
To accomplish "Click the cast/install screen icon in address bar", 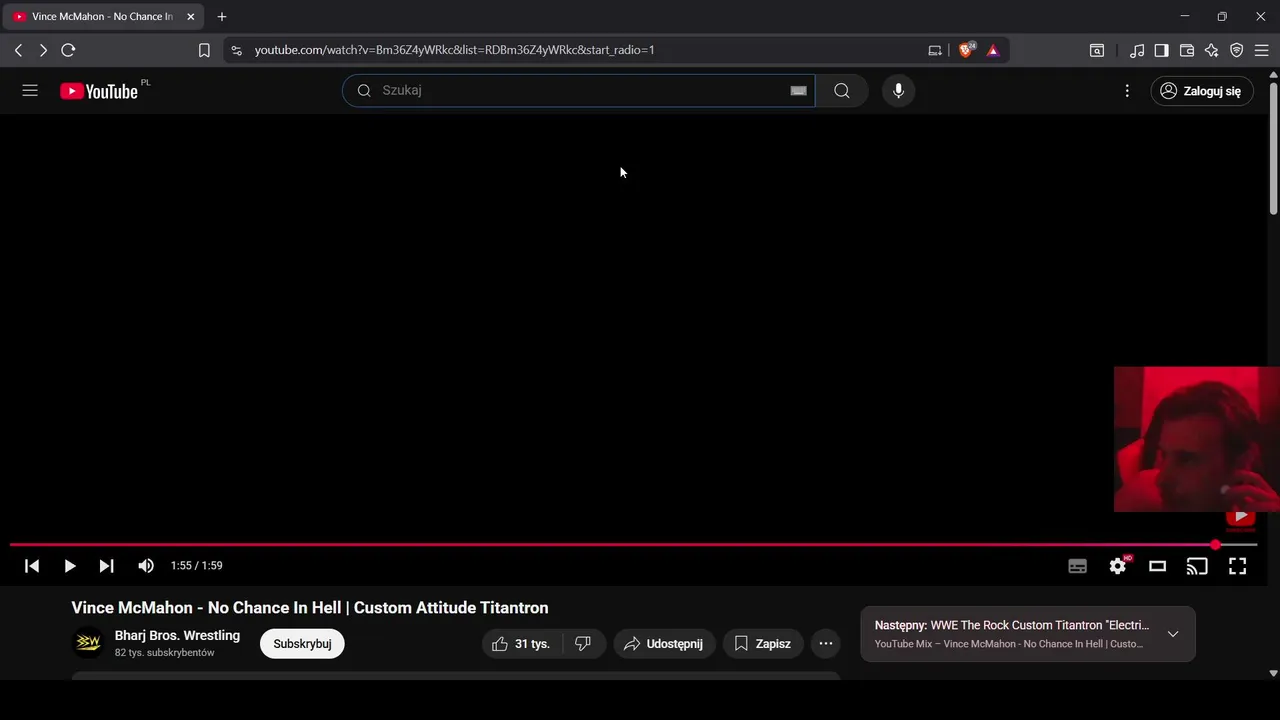I will pos(935,50).
